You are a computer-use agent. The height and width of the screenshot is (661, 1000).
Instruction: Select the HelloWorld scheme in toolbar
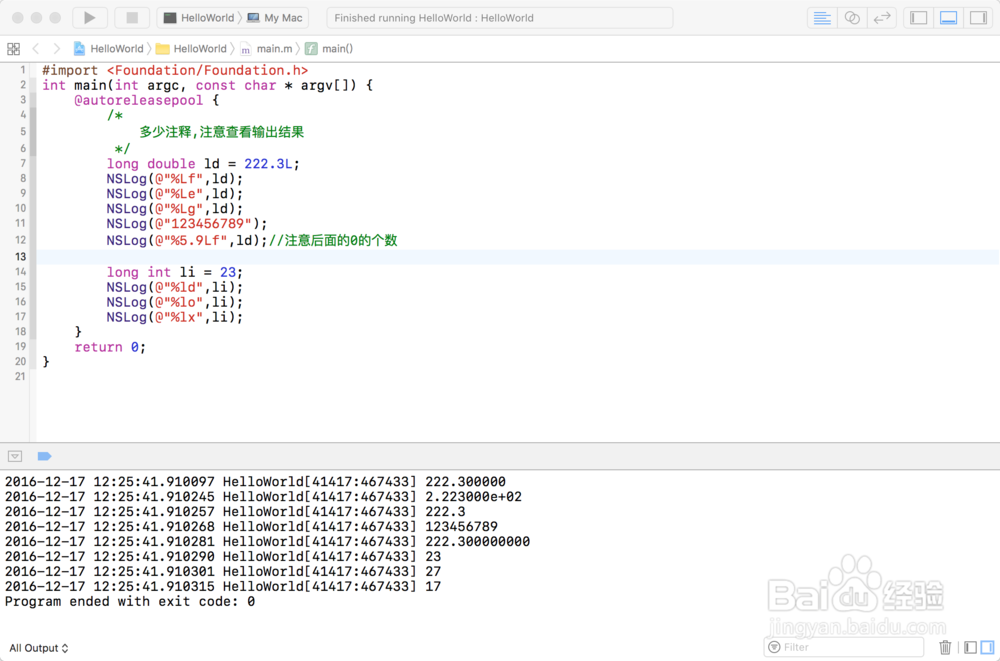tap(199, 18)
